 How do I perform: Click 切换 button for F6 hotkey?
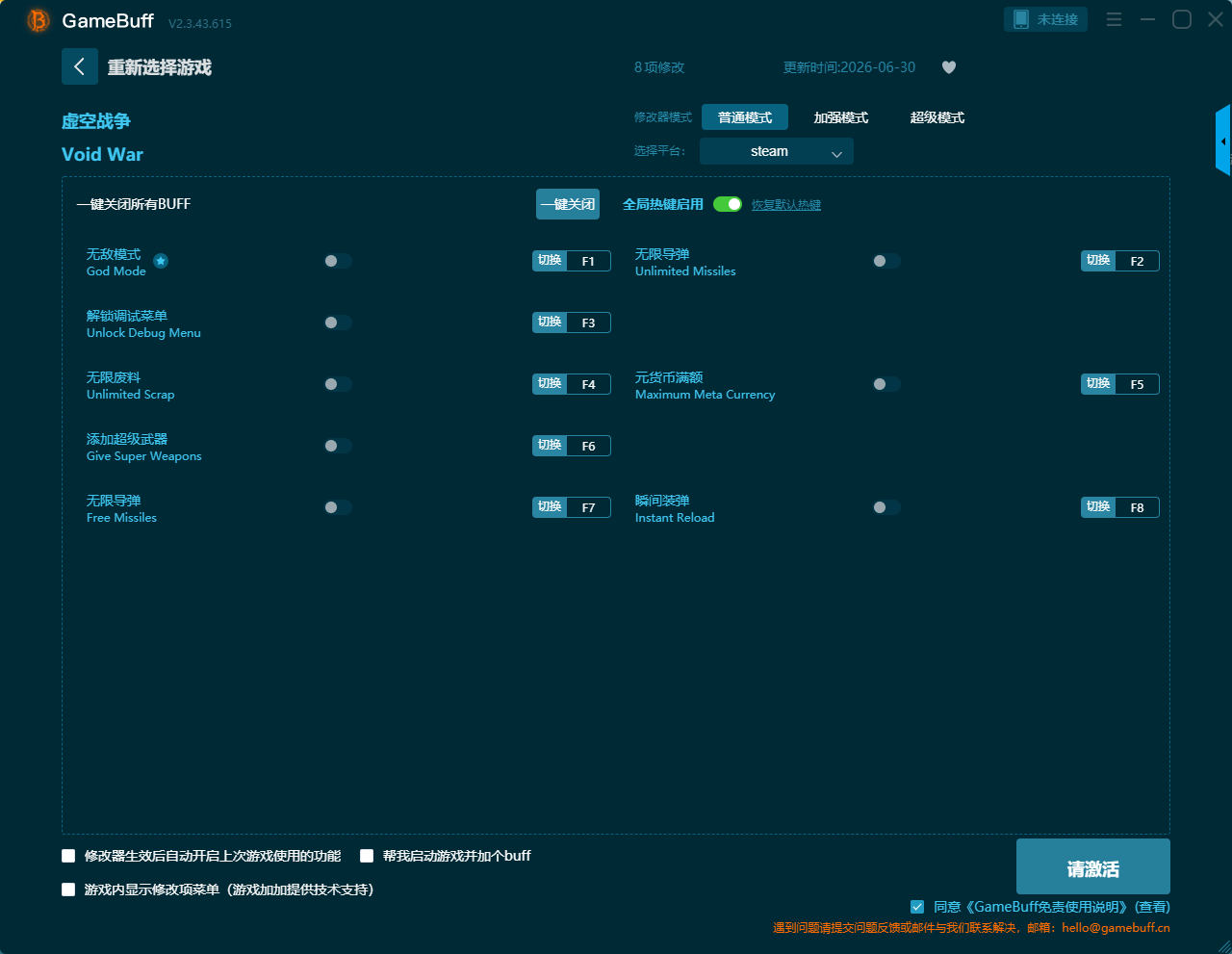550,446
